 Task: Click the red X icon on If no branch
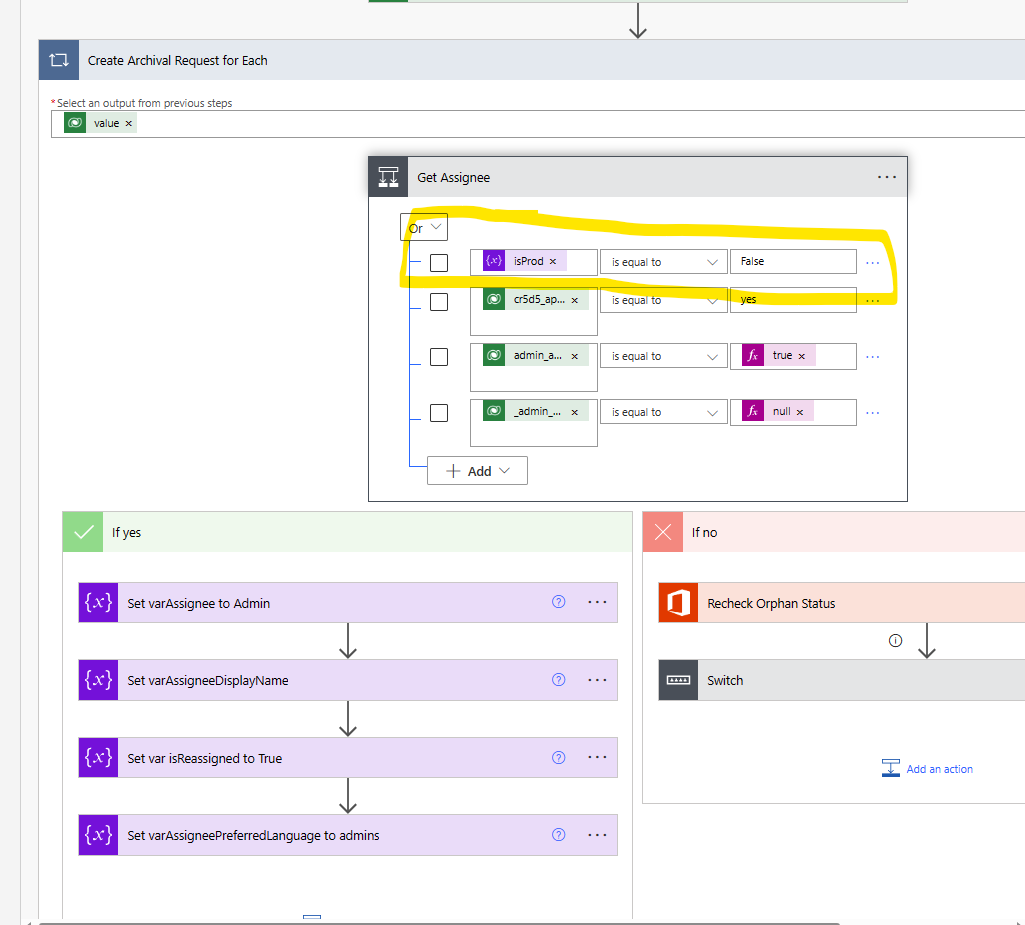point(662,531)
